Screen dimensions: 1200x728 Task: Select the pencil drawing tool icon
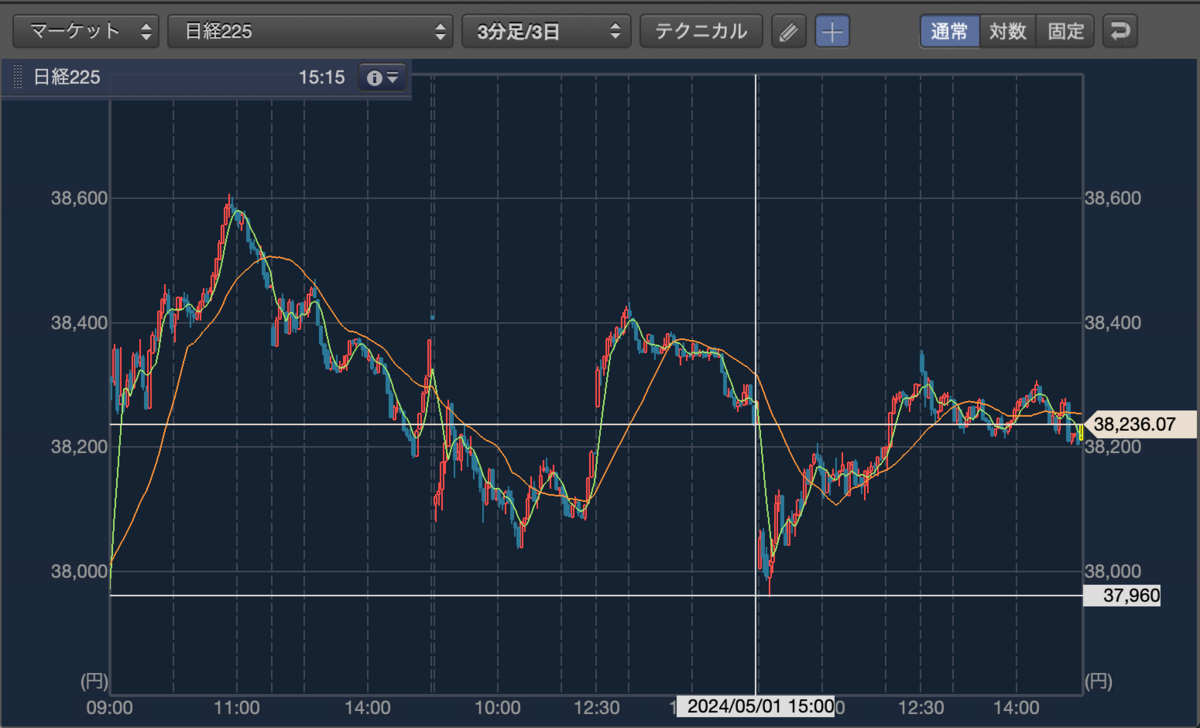pyautogui.click(x=789, y=31)
